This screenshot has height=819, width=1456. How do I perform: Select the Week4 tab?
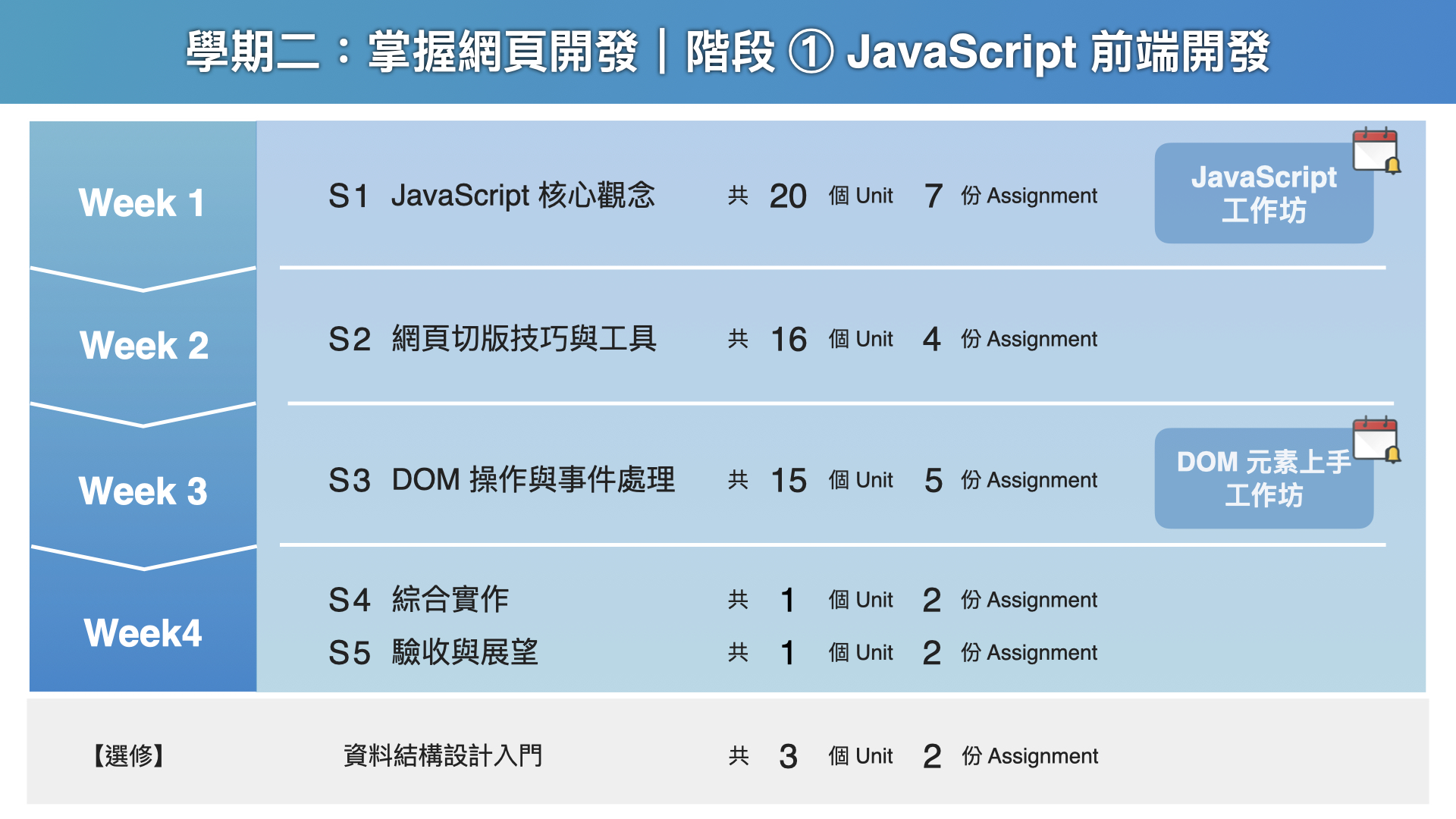pyautogui.click(x=143, y=632)
